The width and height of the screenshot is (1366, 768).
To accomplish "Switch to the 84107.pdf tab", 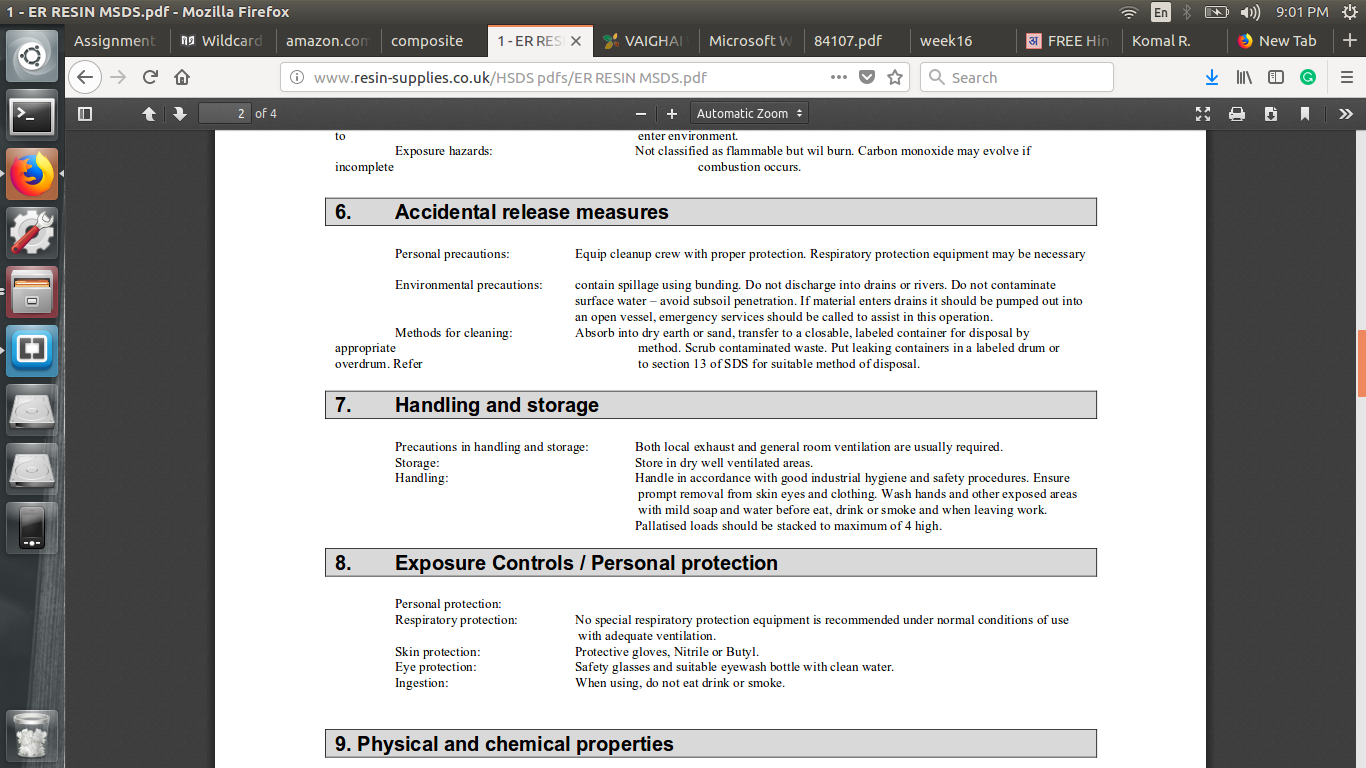I will point(856,41).
